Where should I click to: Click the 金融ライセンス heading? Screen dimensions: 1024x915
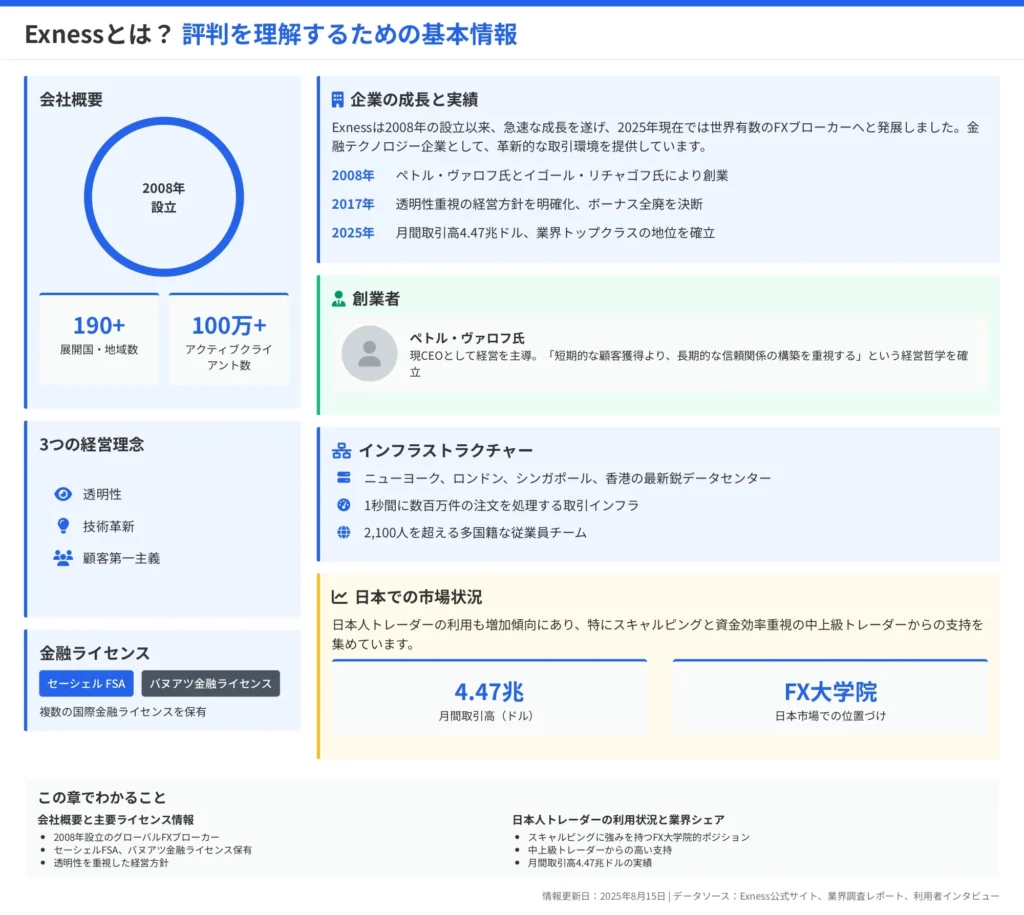[95, 653]
